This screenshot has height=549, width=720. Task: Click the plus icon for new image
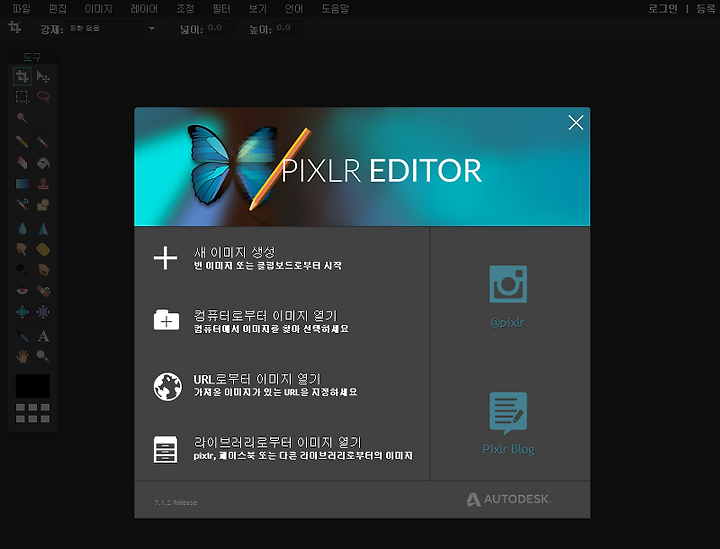tap(165, 258)
